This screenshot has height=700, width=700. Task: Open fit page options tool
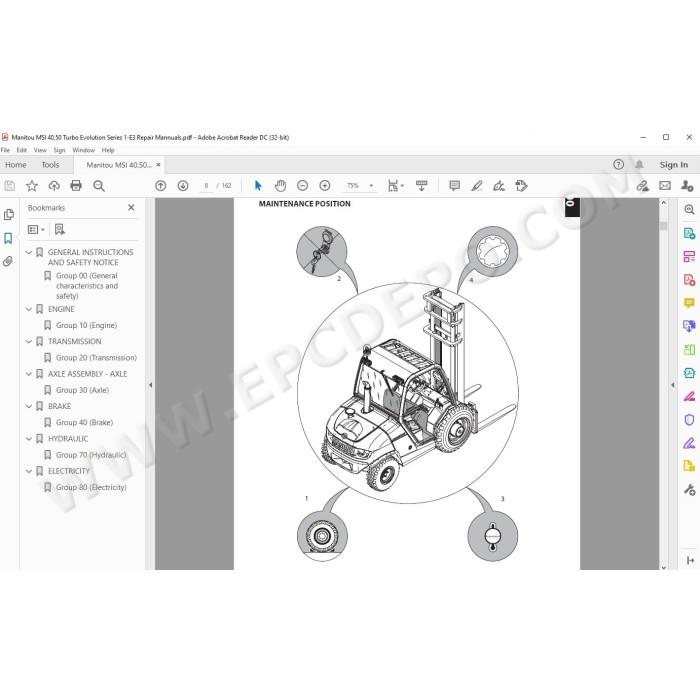(396, 186)
